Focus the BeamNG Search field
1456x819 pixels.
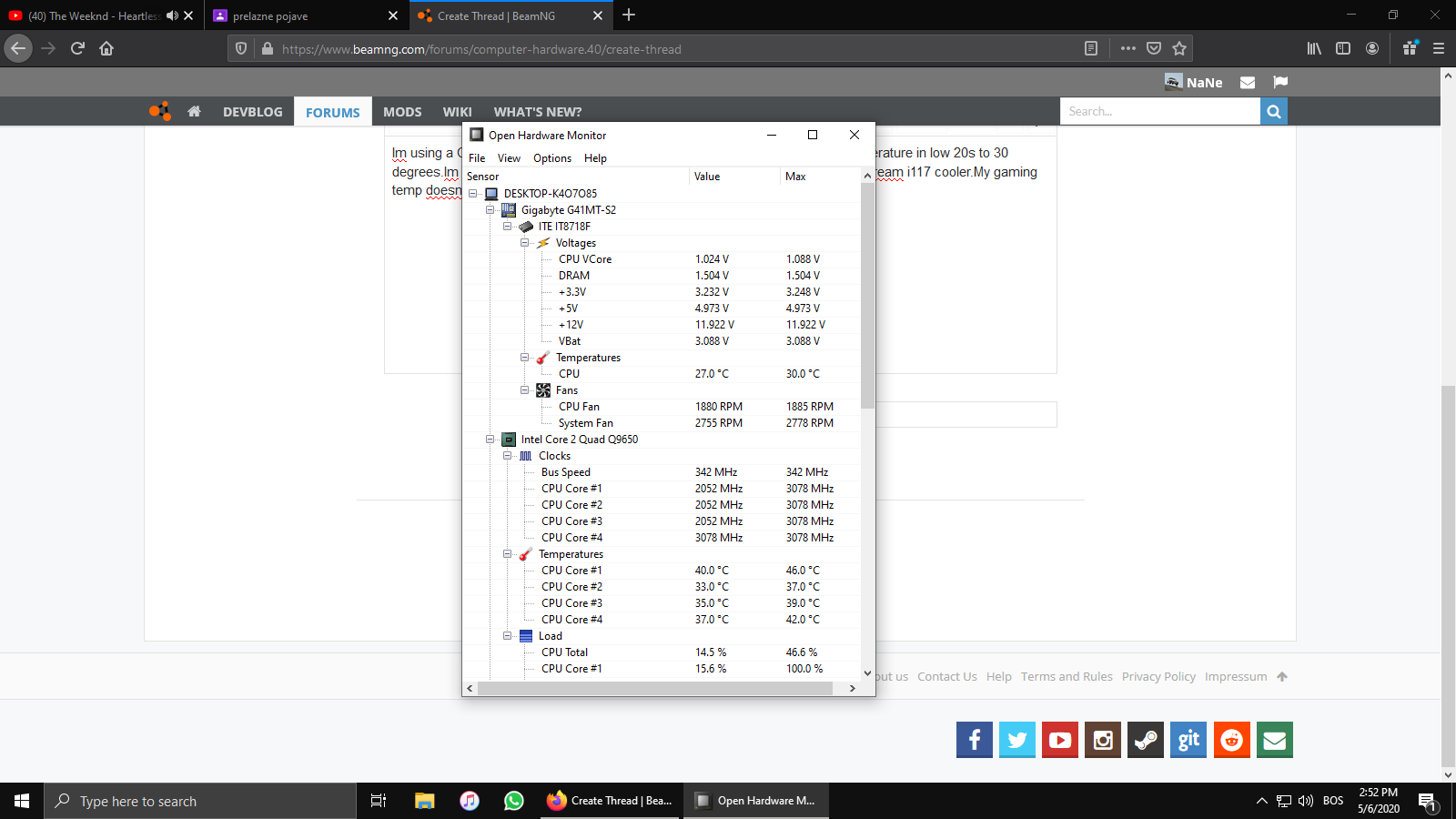(1160, 112)
